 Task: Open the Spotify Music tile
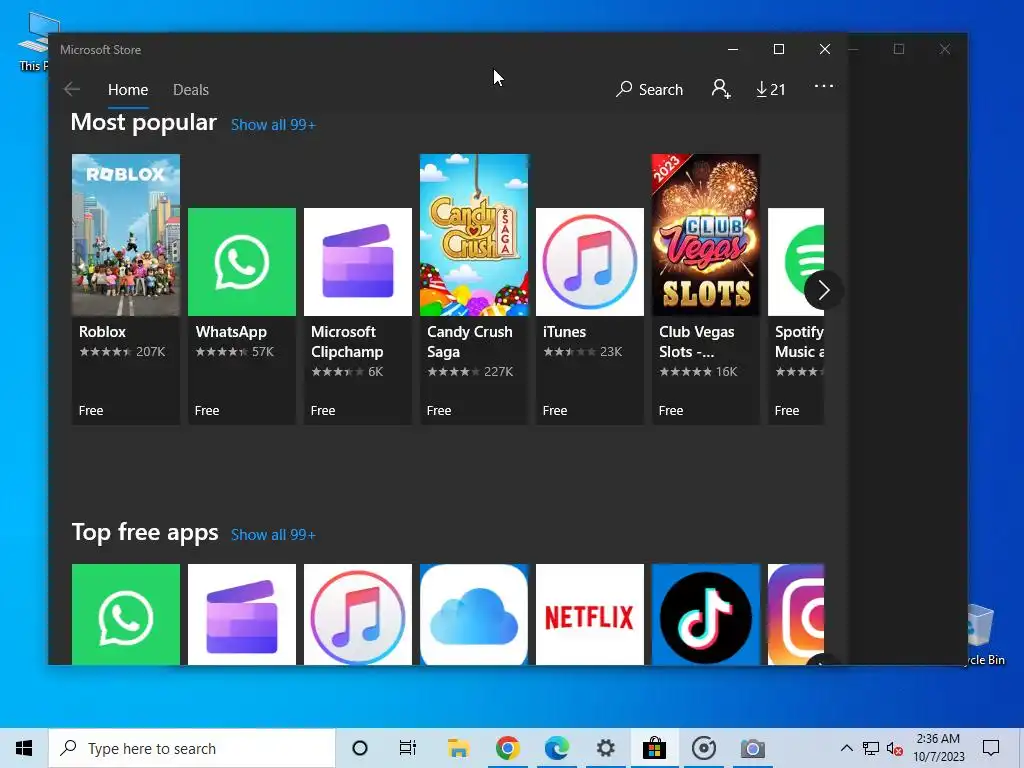796,316
